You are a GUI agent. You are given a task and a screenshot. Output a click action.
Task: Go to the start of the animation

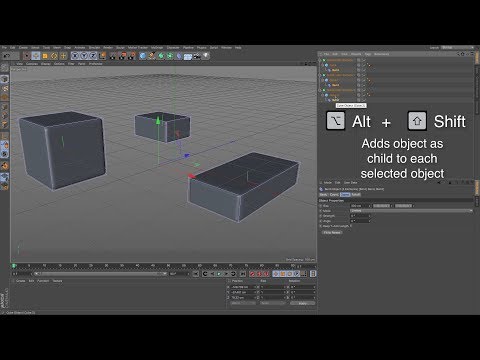tap(196, 274)
